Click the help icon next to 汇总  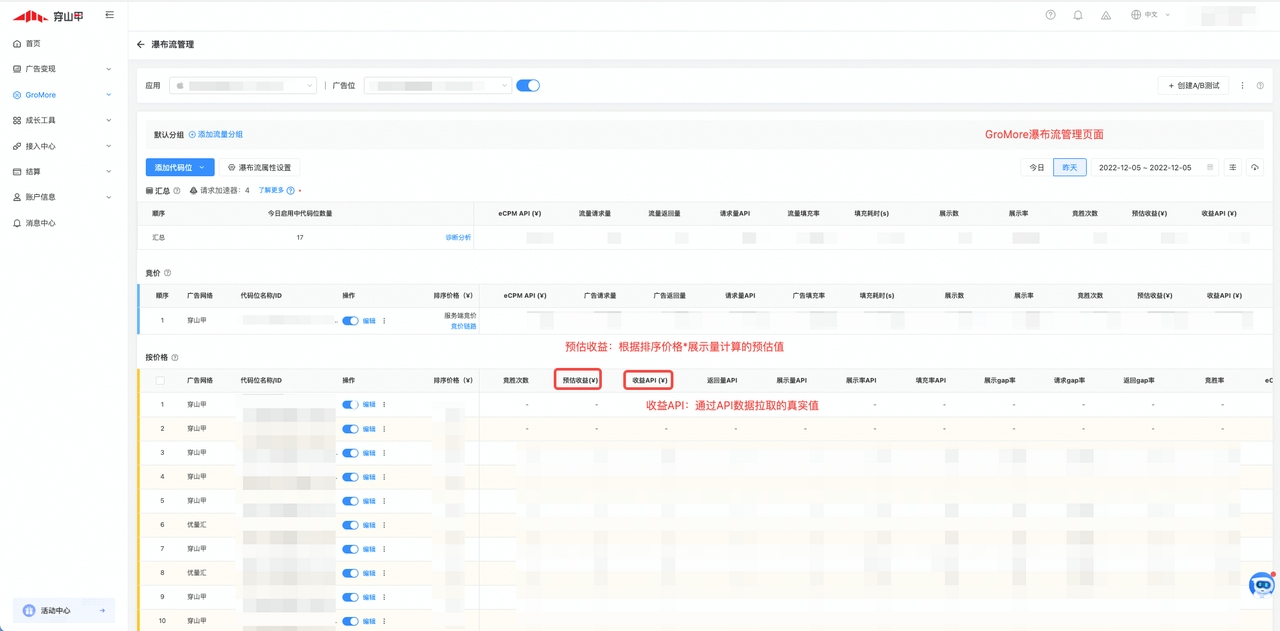177,191
